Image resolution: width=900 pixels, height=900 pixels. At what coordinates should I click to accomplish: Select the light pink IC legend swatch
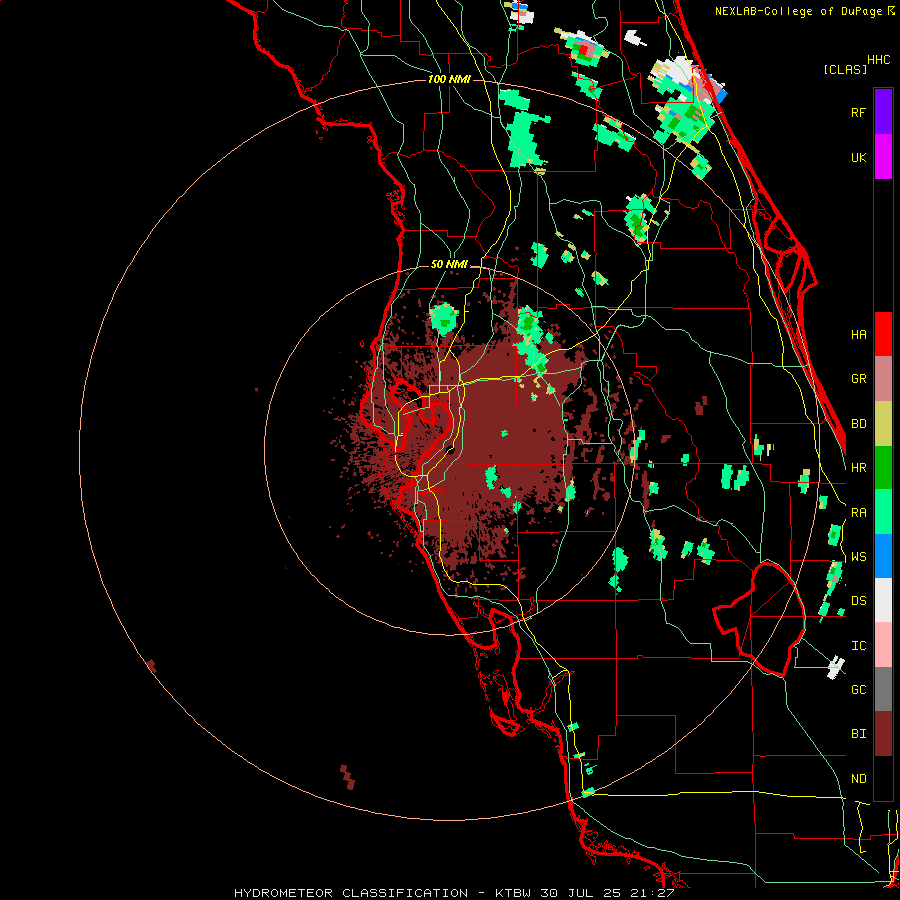(x=883, y=645)
